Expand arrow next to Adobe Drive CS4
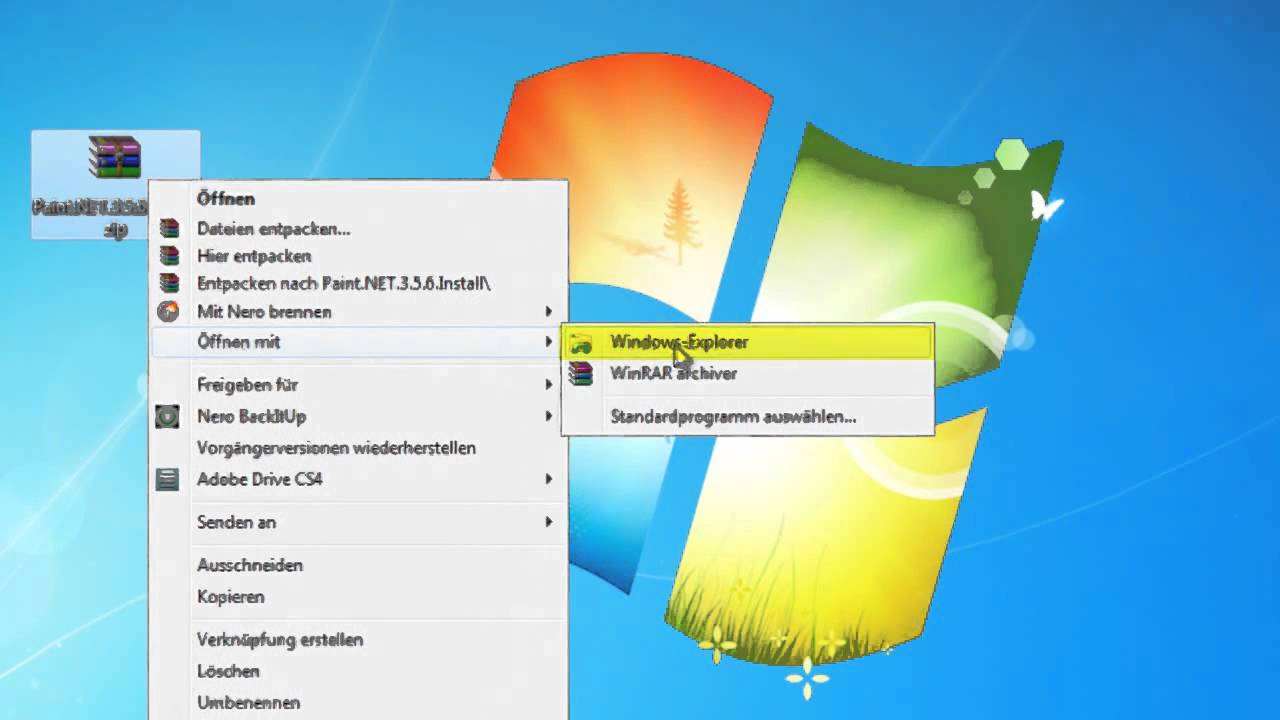The height and width of the screenshot is (720, 1280). click(x=548, y=479)
